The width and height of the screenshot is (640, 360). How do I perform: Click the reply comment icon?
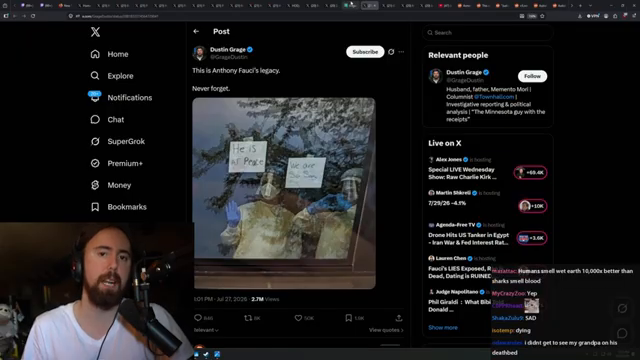198,318
